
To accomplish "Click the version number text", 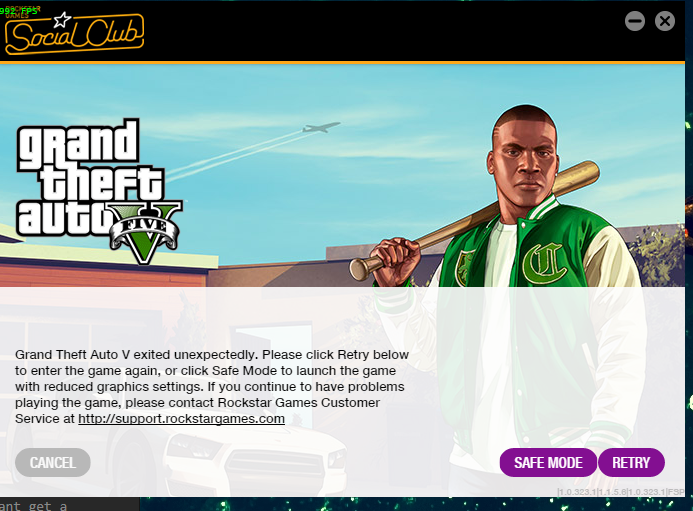I will (621, 492).
